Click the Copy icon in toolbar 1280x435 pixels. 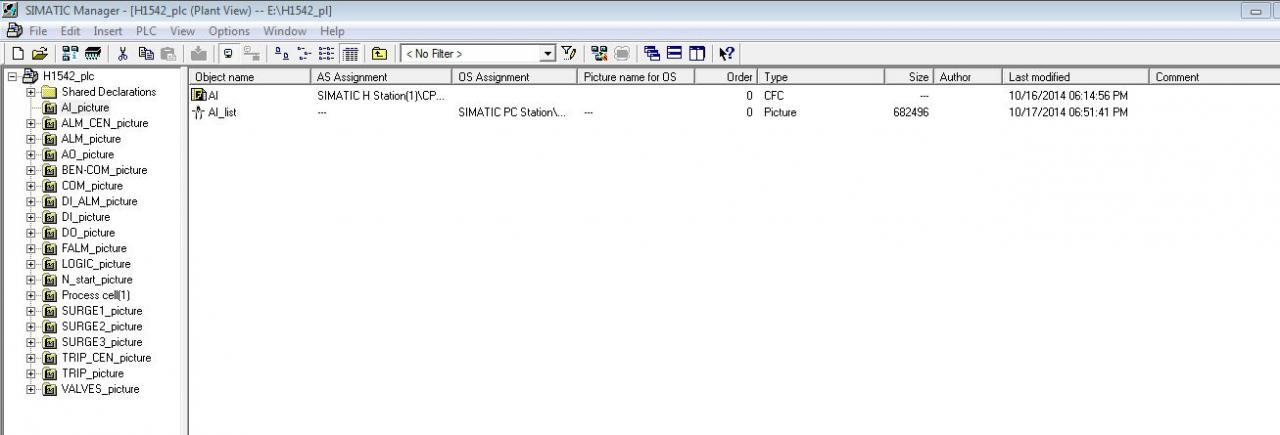pos(146,53)
